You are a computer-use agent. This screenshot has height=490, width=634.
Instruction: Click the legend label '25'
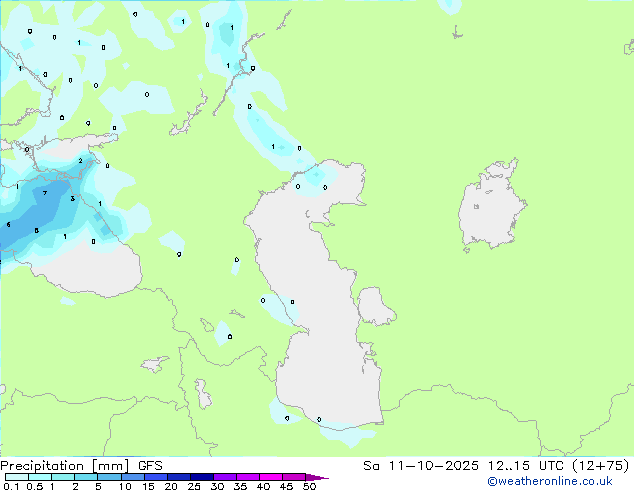[x=194, y=486]
